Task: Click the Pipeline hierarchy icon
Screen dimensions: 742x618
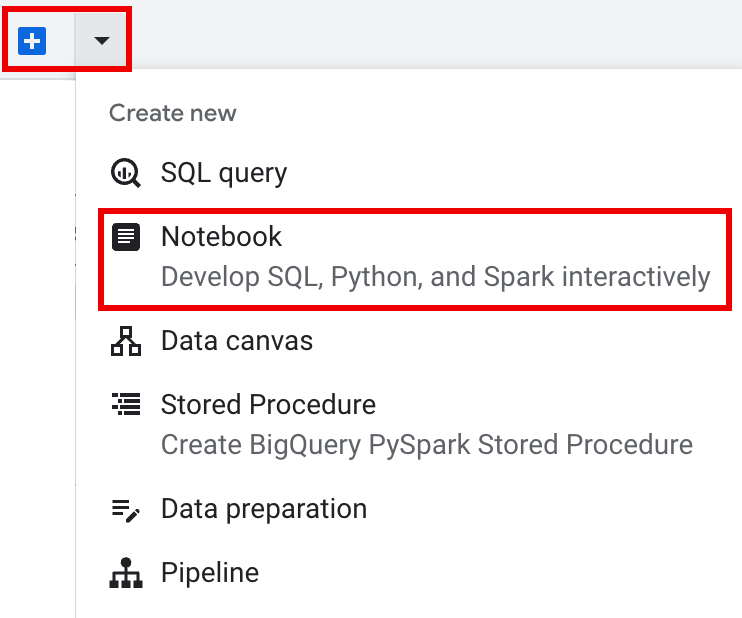Action: tap(126, 573)
